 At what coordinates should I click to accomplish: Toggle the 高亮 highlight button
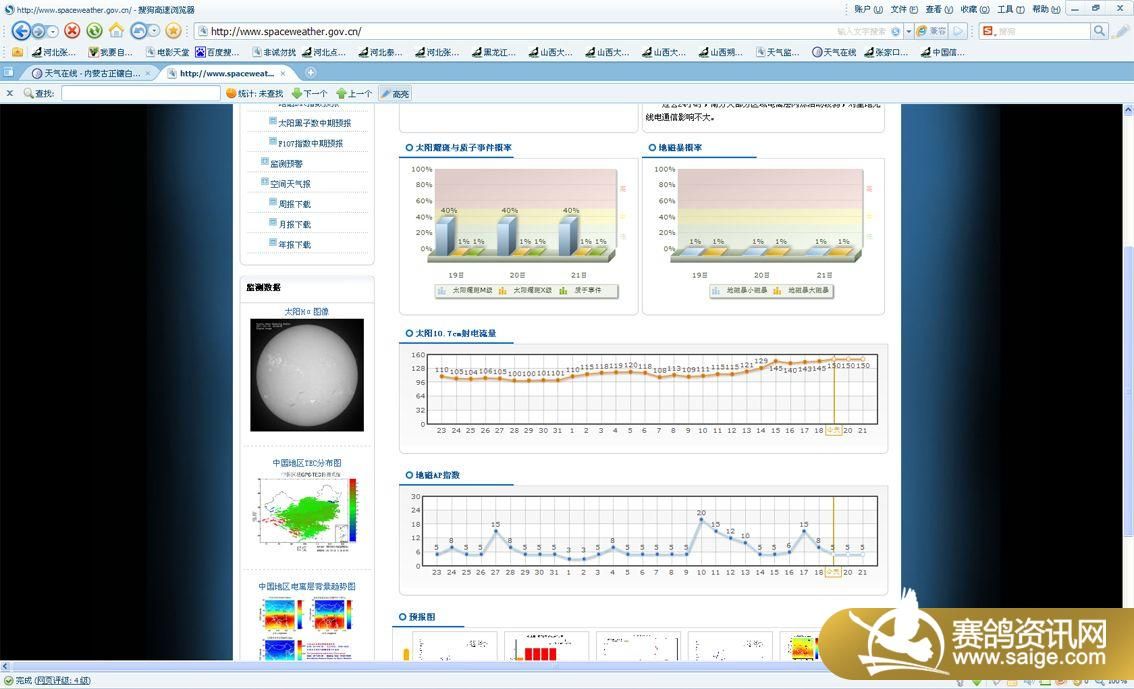click(x=395, y=93)
